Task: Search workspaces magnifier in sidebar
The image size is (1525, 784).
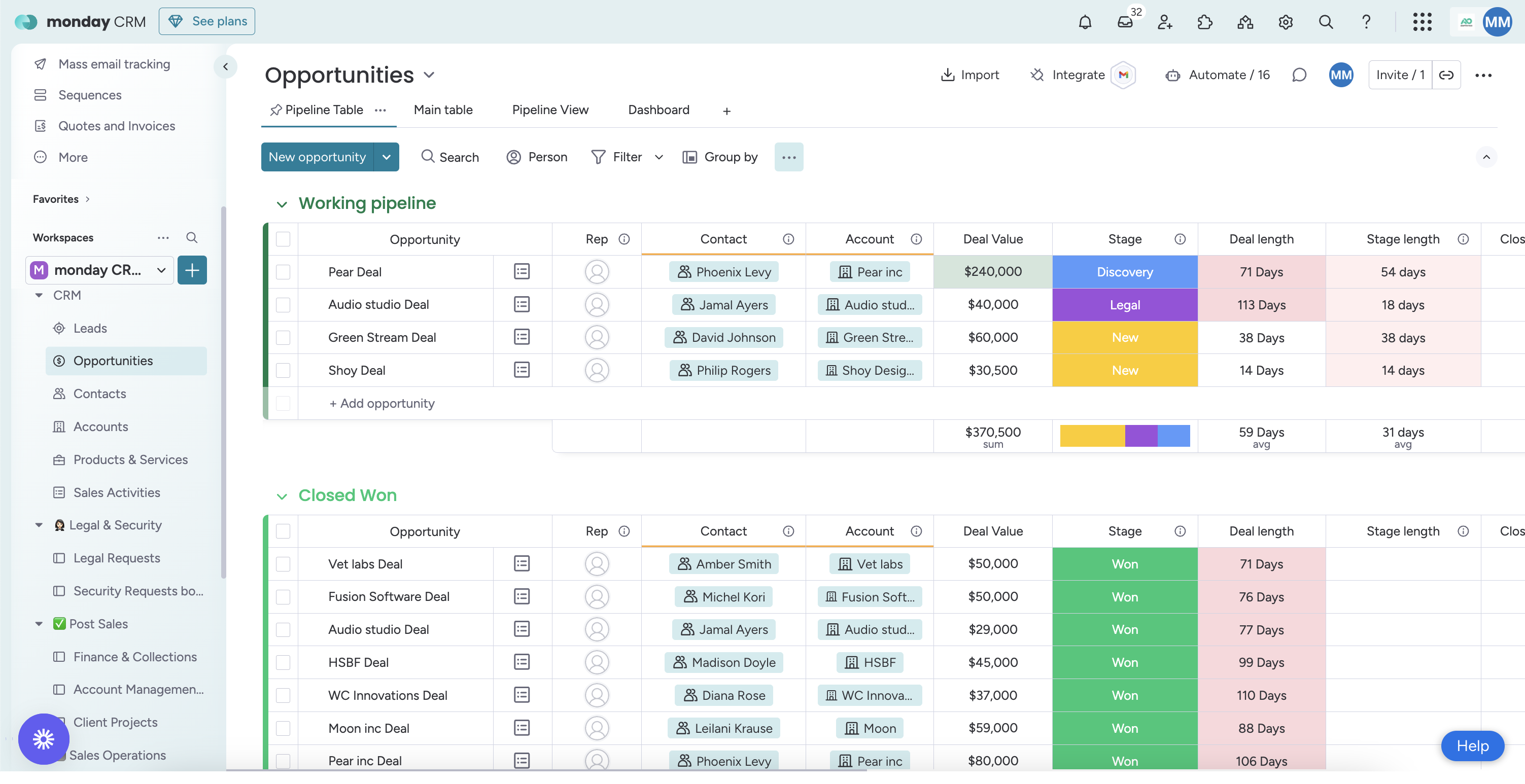Action: point(191,238)
